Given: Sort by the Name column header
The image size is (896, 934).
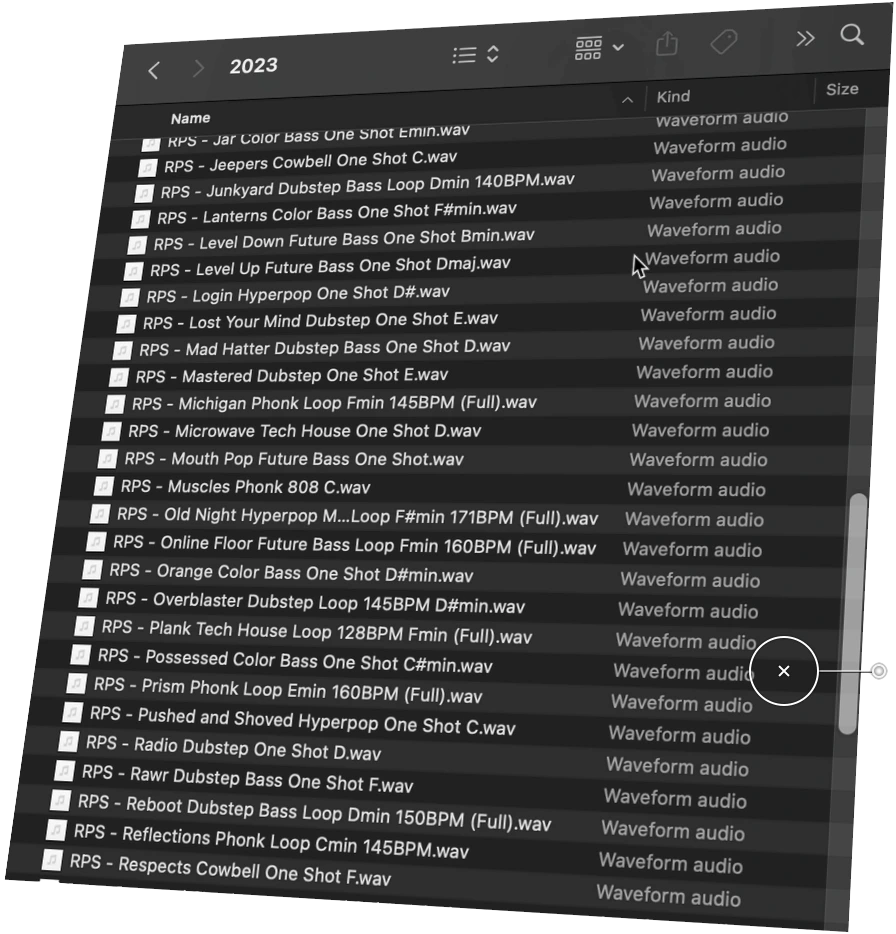Looking at the screenshot, I should (x=190, y=118).
